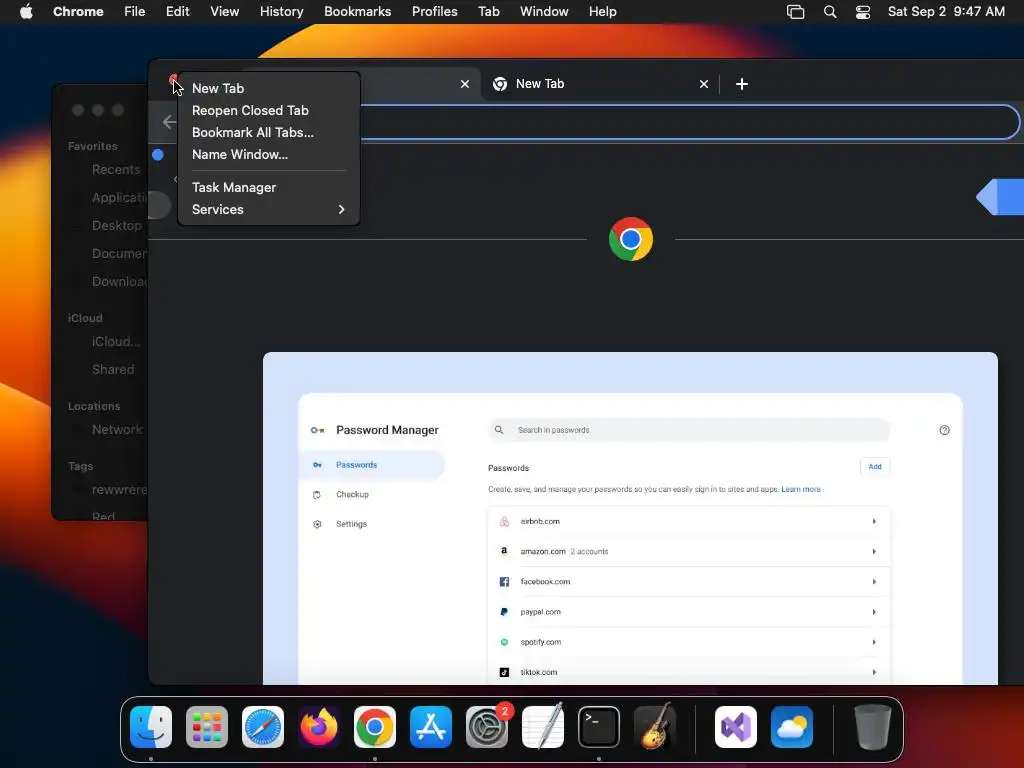Open the History menu
The image size is (1024, 768).
pyautogui.click(x=281, y=11)
